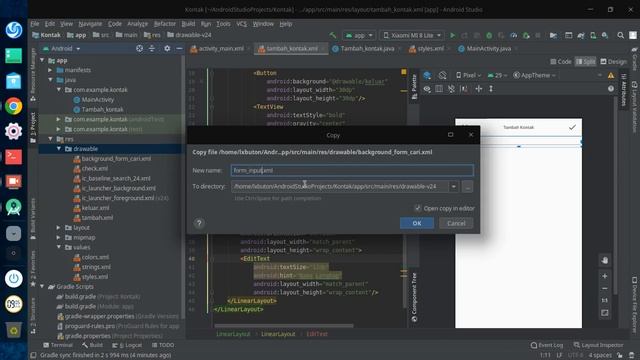Toggle the Palette side panel
The height and width of the screenshot is (360, 640).
coord(414,87)
